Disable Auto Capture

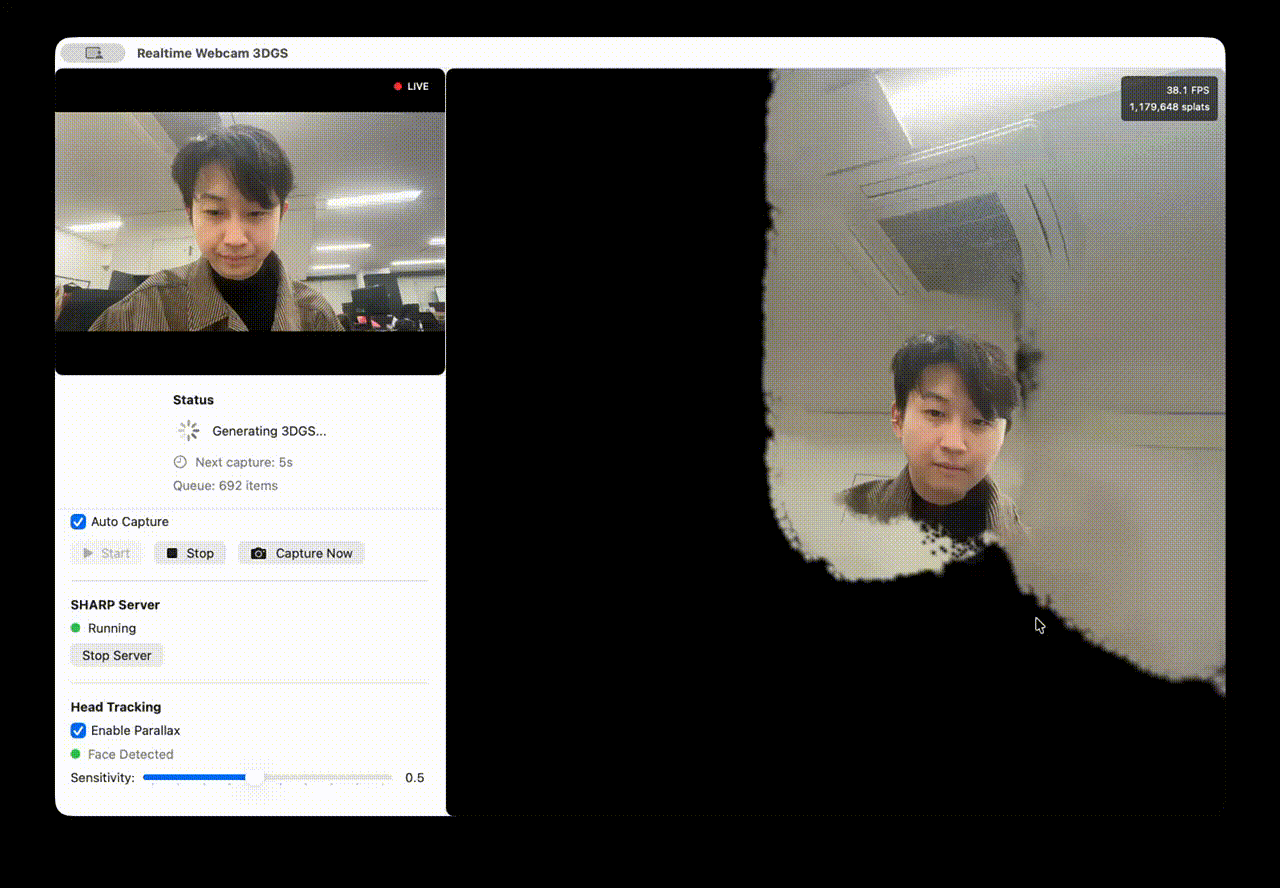[x=78, y=521]
